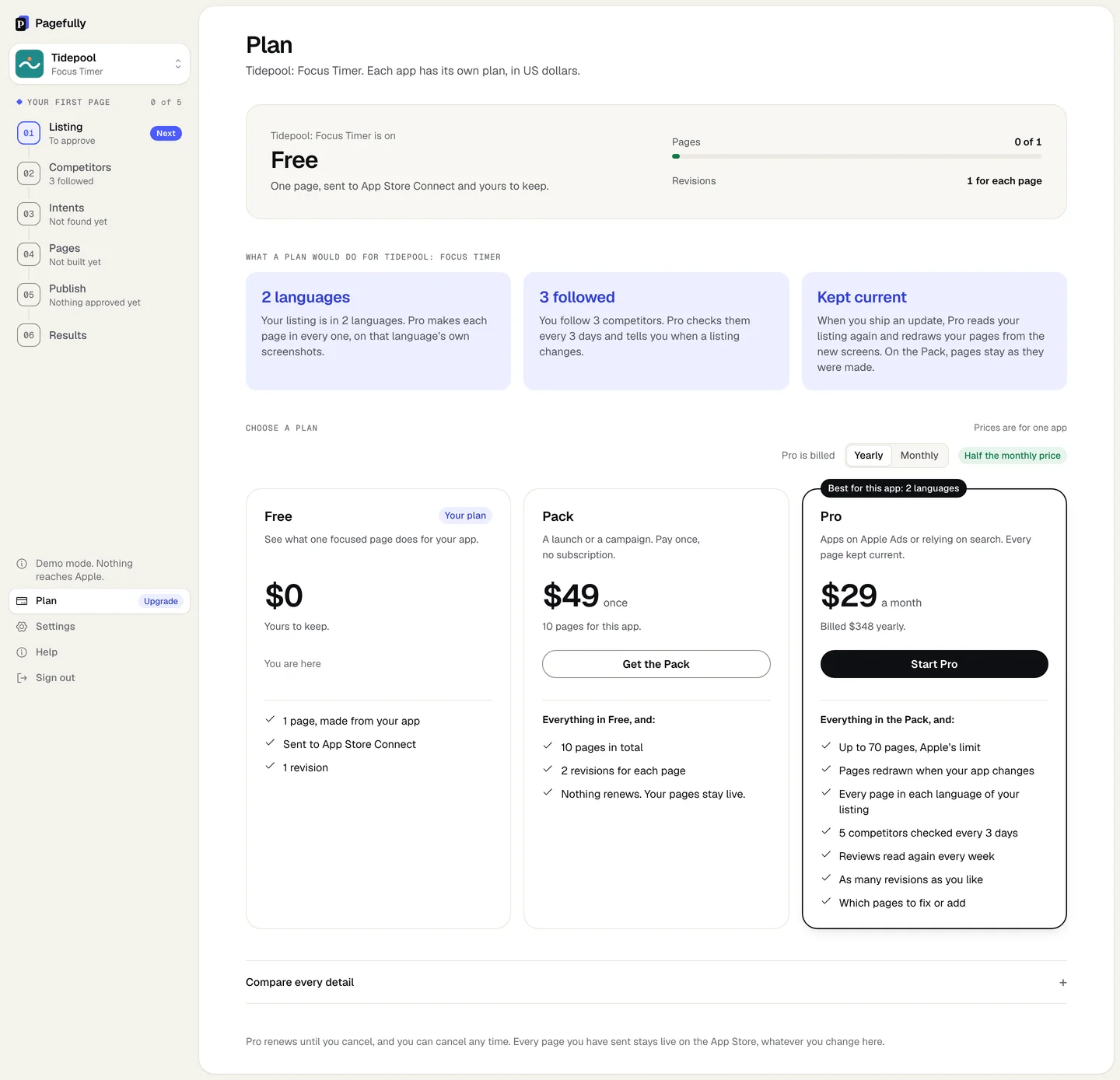The image size is (1120, 1080).
Task: Click the Pages usage progress bar
Action: click(856, 156)
